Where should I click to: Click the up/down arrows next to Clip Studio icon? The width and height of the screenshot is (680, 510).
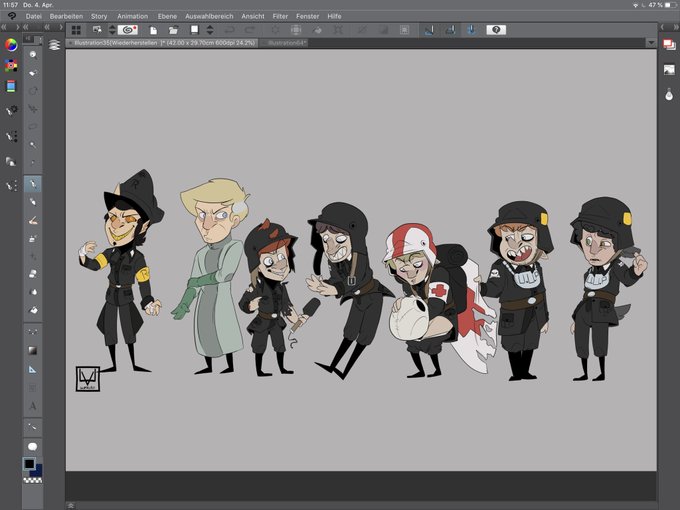click(x=112, y=29)
